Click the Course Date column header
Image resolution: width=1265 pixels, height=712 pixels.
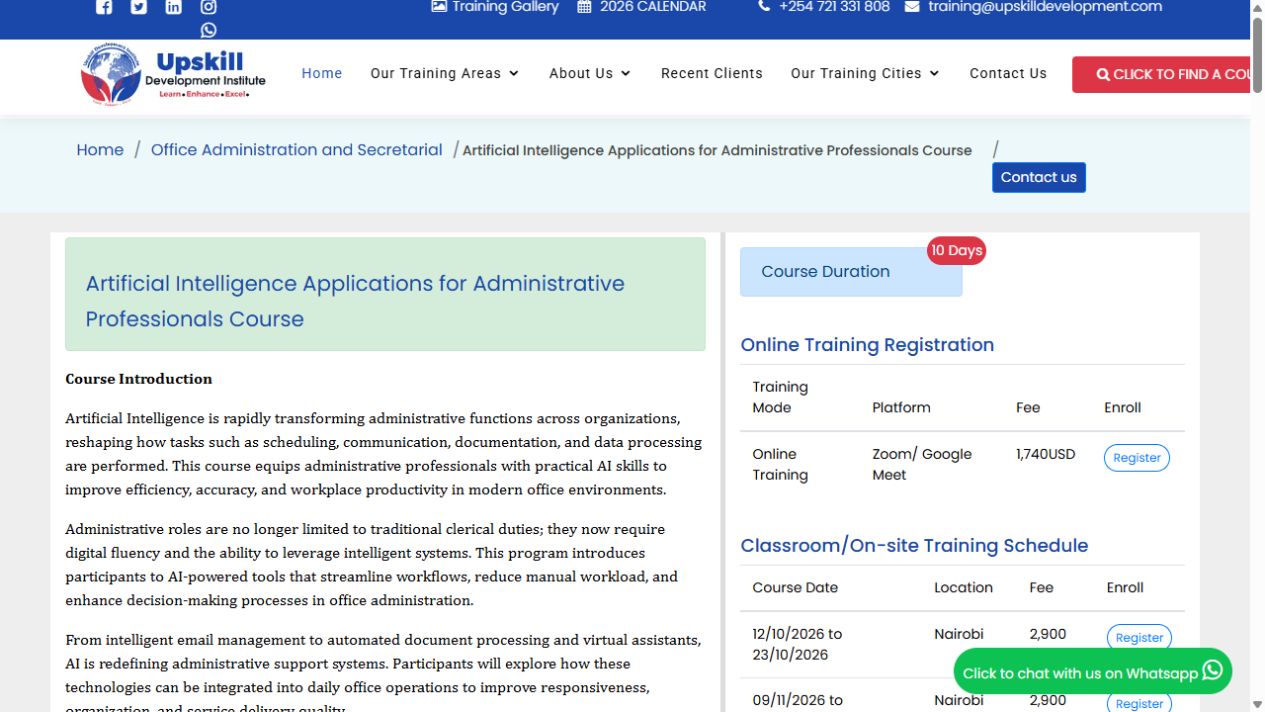coord(795,588)
